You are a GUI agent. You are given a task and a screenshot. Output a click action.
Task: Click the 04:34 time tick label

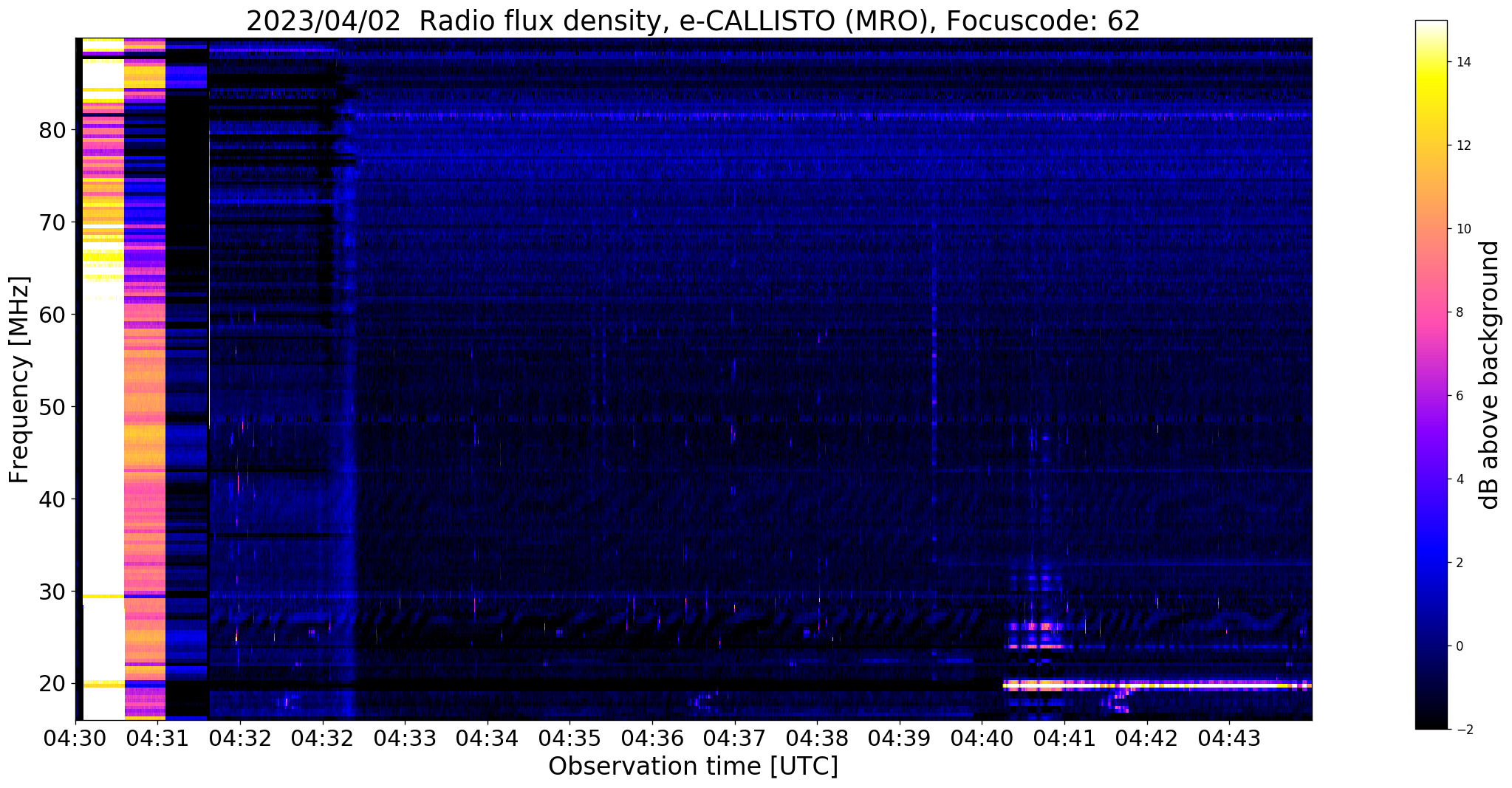click(x=488, y=738)
